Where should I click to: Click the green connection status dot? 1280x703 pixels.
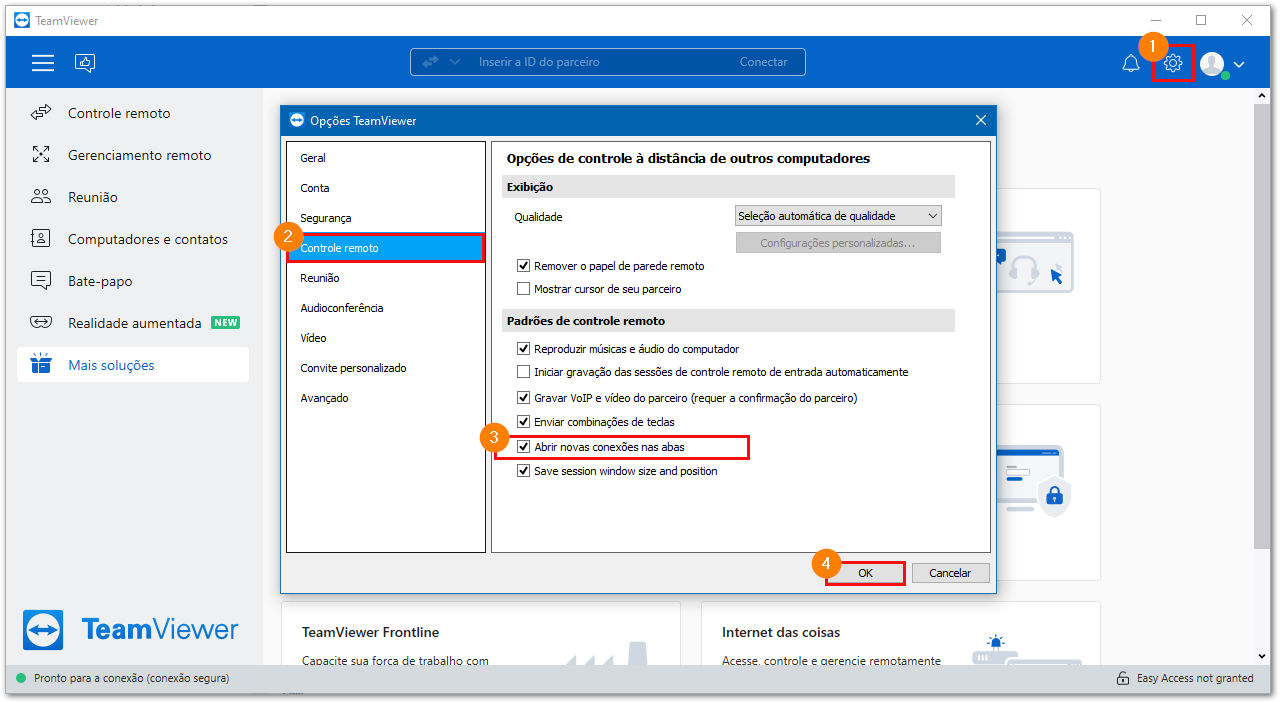click(x=21, y=678)
